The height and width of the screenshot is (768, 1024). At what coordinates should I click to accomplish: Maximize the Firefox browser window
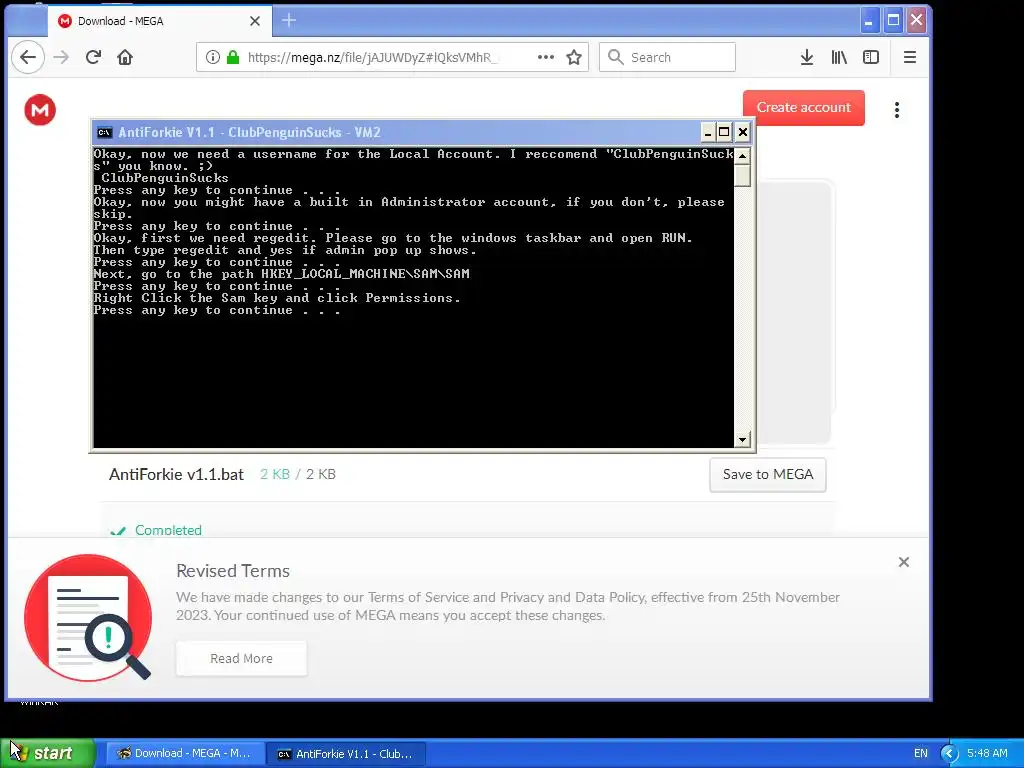893,21
